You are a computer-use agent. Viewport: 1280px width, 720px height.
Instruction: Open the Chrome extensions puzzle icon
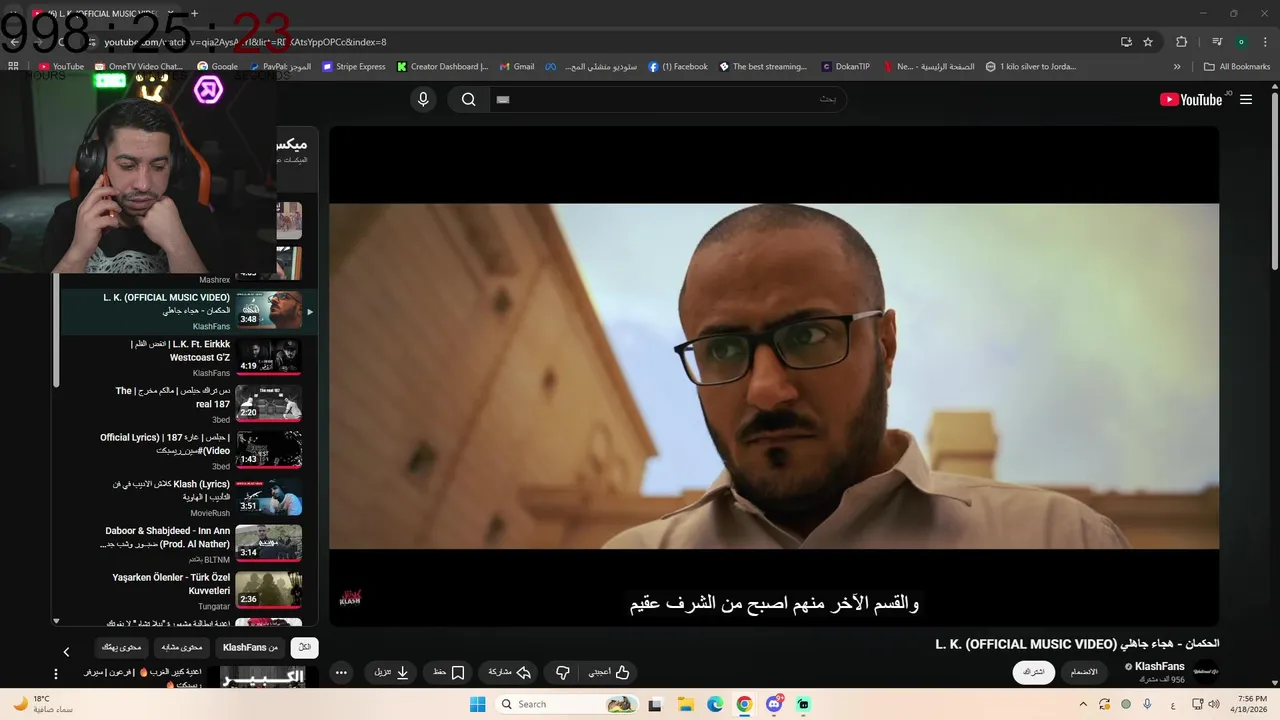coord(1181,42)
